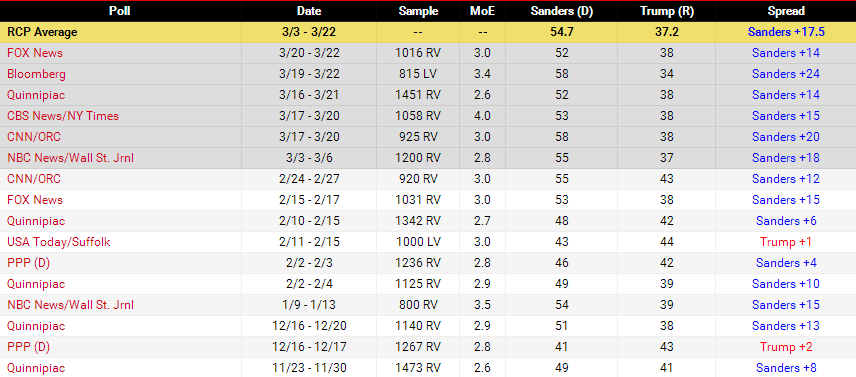Open the Sanders +17.5 RCP Average spread
This screenshot has height=377, width=856.
(786, 32)
